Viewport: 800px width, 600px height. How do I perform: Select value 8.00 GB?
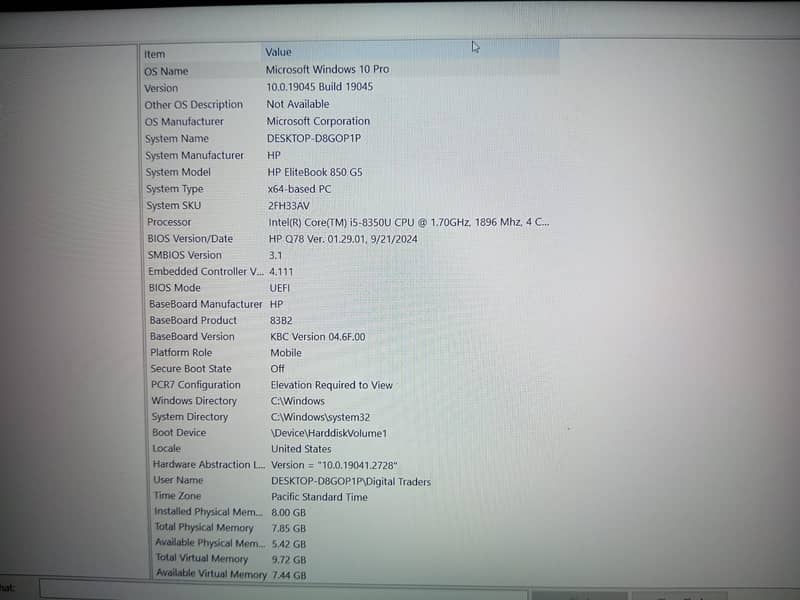tap(289, 512)
